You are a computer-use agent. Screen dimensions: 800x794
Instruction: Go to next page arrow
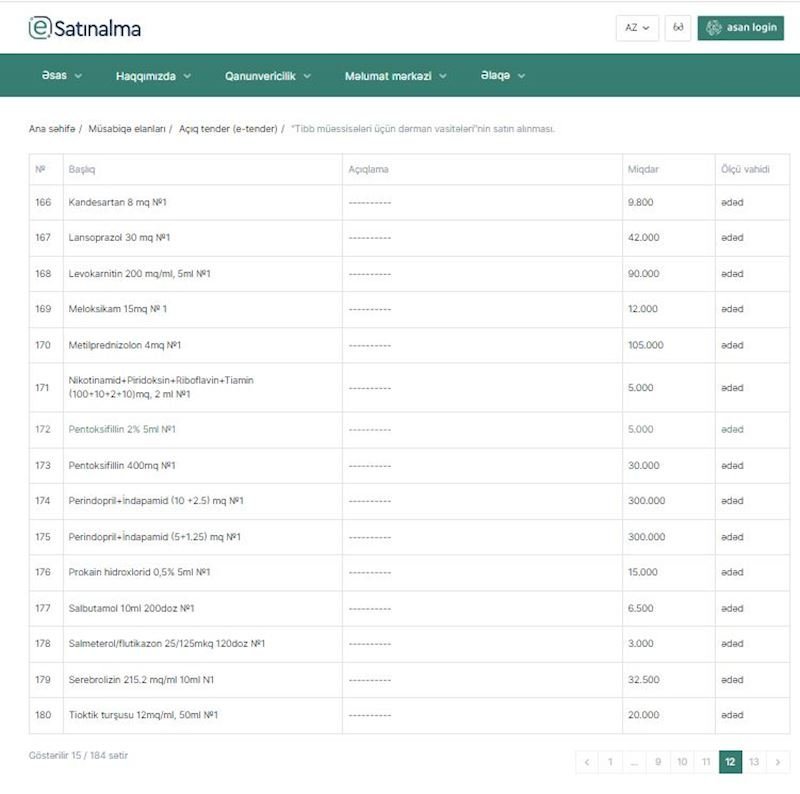[x=778, y=762]
